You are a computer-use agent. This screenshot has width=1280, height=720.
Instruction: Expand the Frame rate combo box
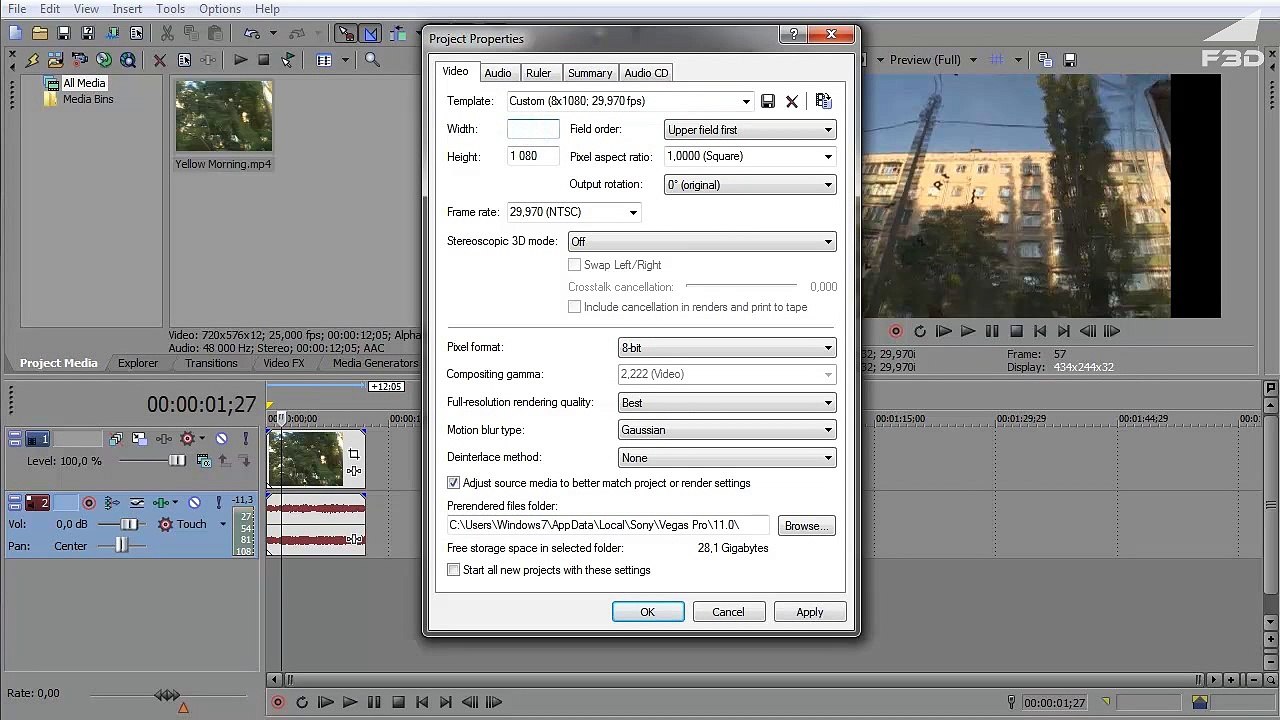632,212
